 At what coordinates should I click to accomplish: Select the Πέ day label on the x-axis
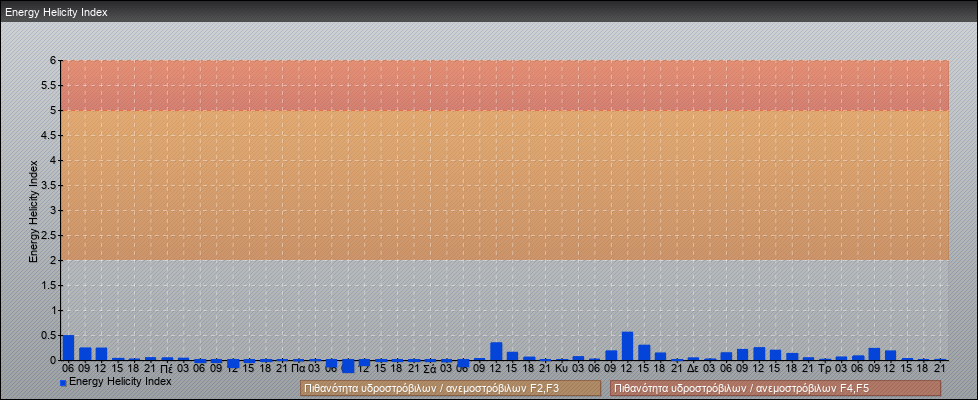point(167,369)
